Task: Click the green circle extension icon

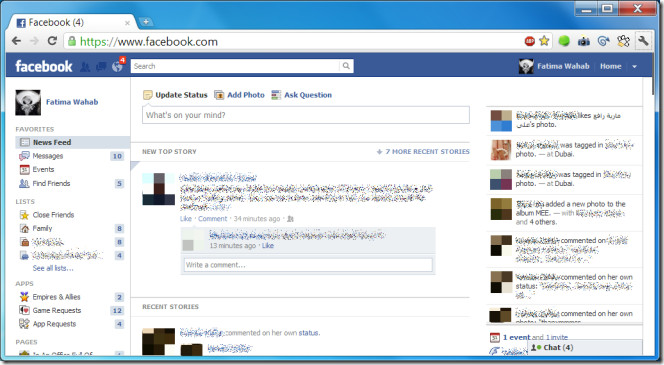Action: pos(564,41)
